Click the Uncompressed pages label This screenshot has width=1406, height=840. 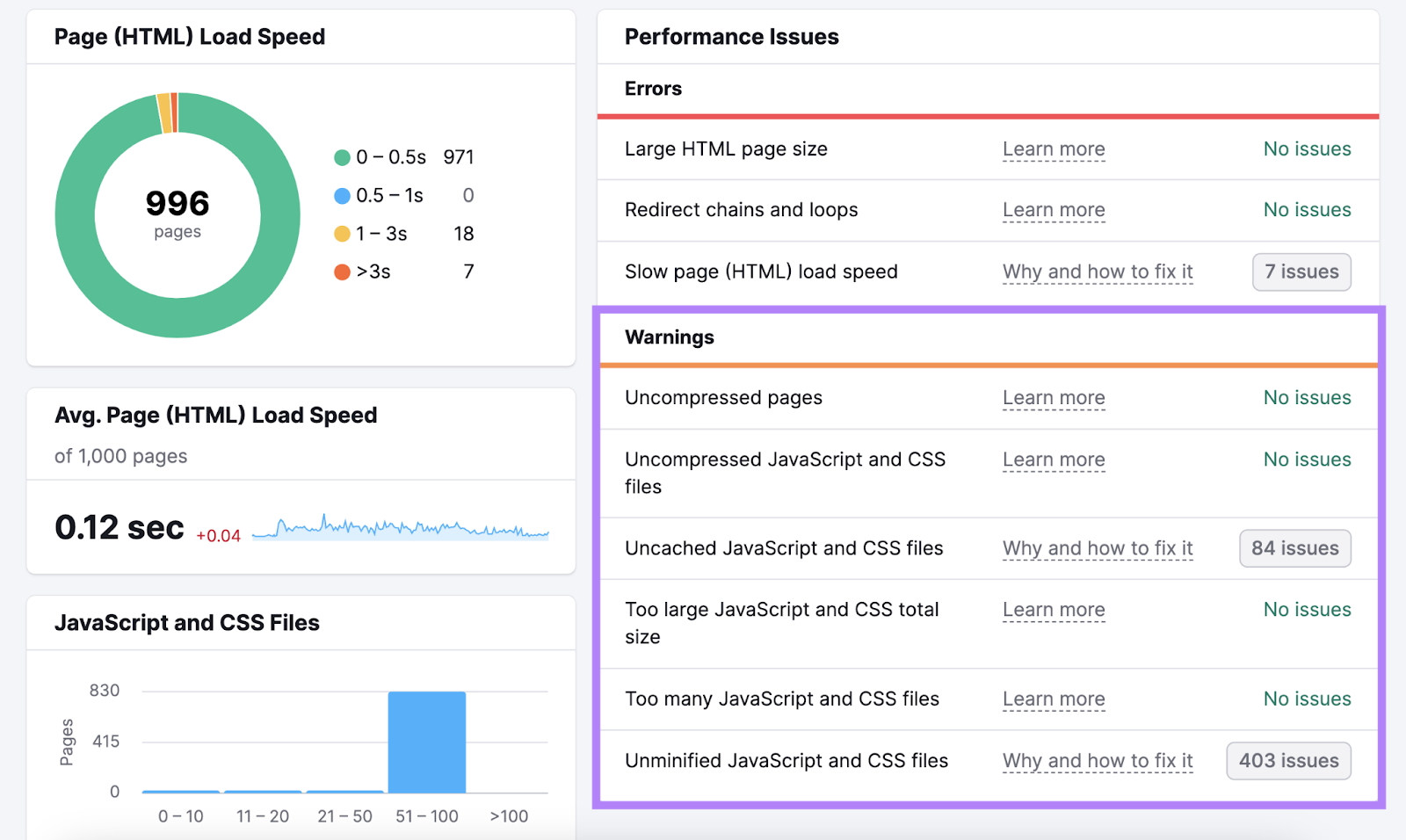[723, 398]
